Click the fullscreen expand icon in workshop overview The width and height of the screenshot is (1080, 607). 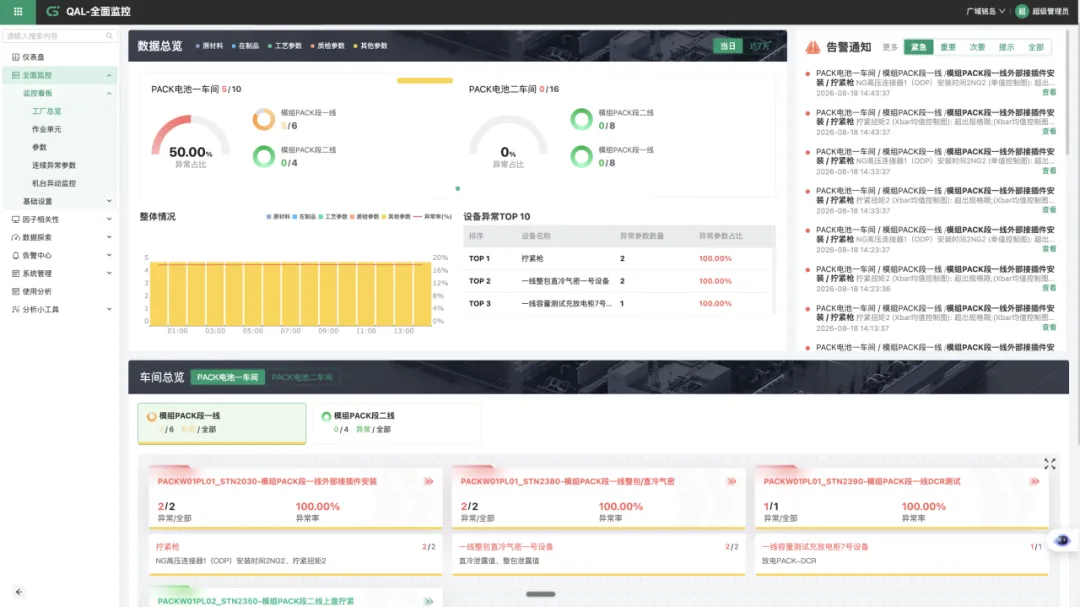coord(1049,464)
